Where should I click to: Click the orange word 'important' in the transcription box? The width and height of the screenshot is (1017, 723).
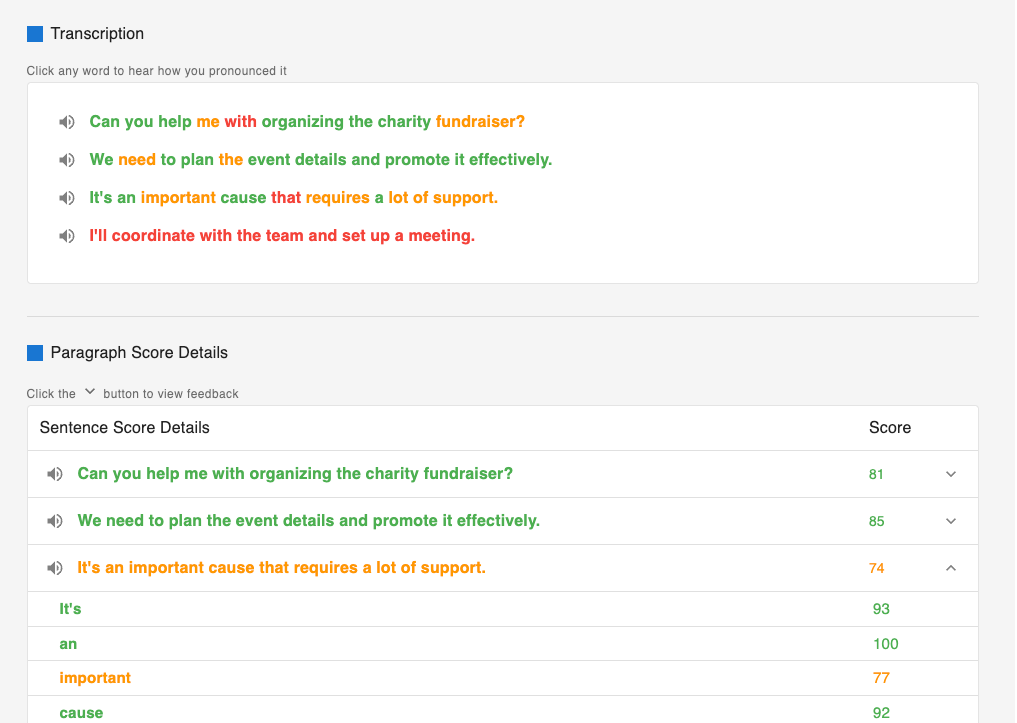click(178, 198)
